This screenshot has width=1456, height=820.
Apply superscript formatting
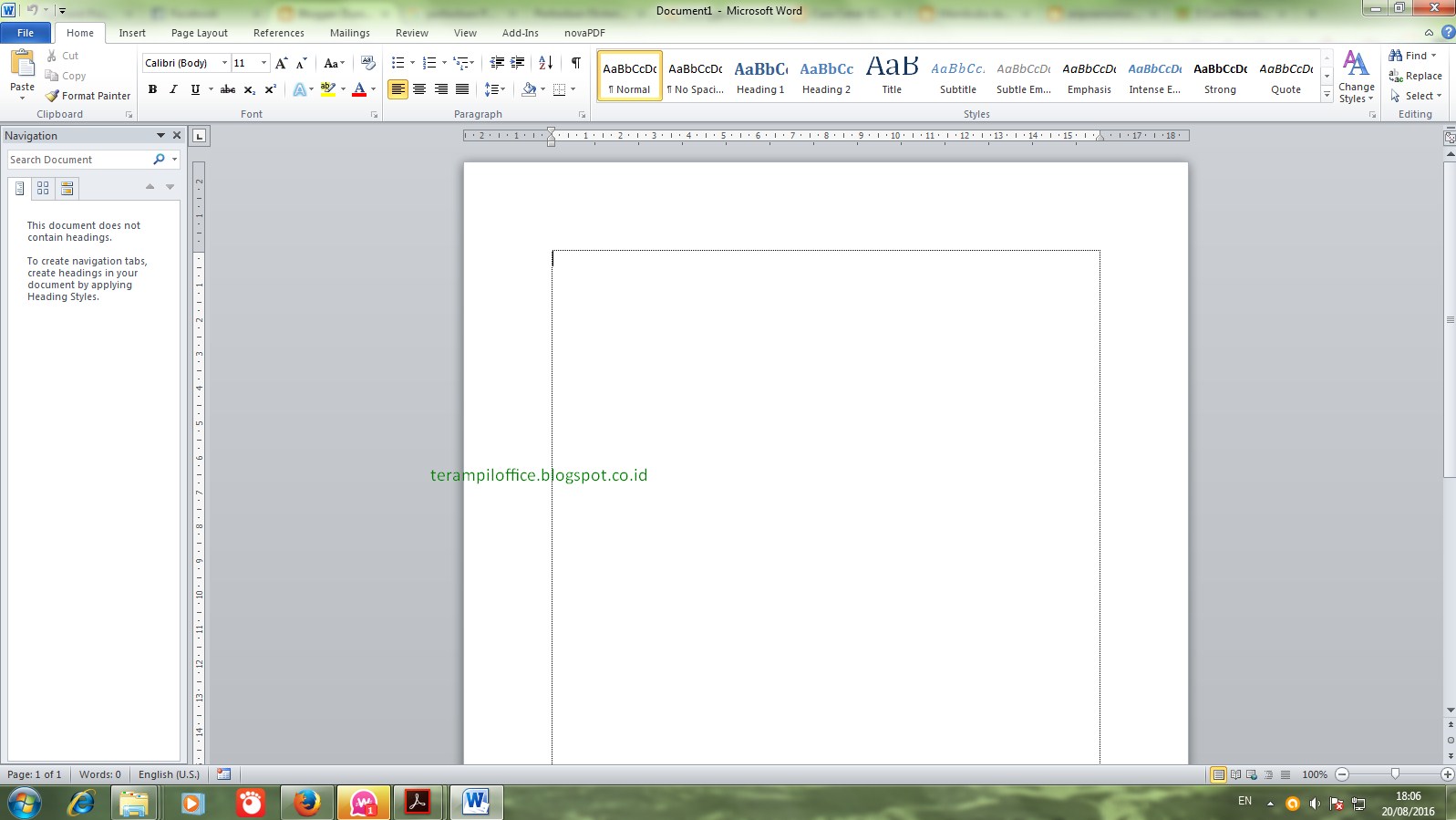(x=271, y=89)
